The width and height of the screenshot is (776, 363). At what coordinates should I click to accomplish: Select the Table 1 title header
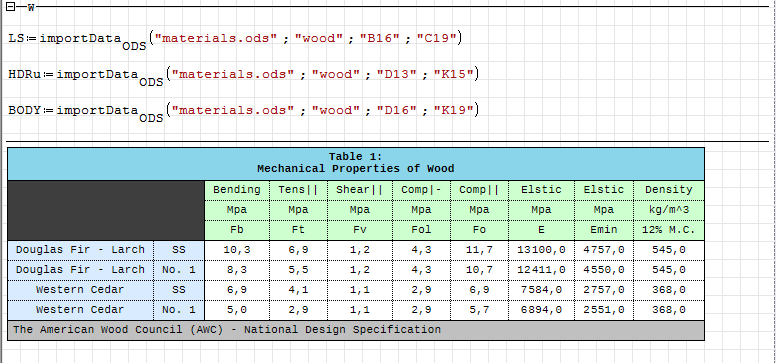coord(356,163)
